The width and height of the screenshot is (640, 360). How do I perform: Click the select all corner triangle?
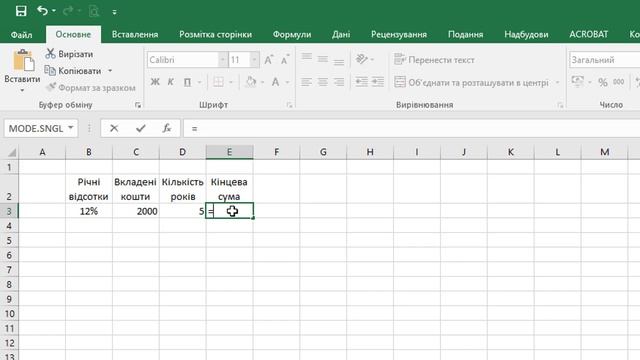(x=11, y=152)
